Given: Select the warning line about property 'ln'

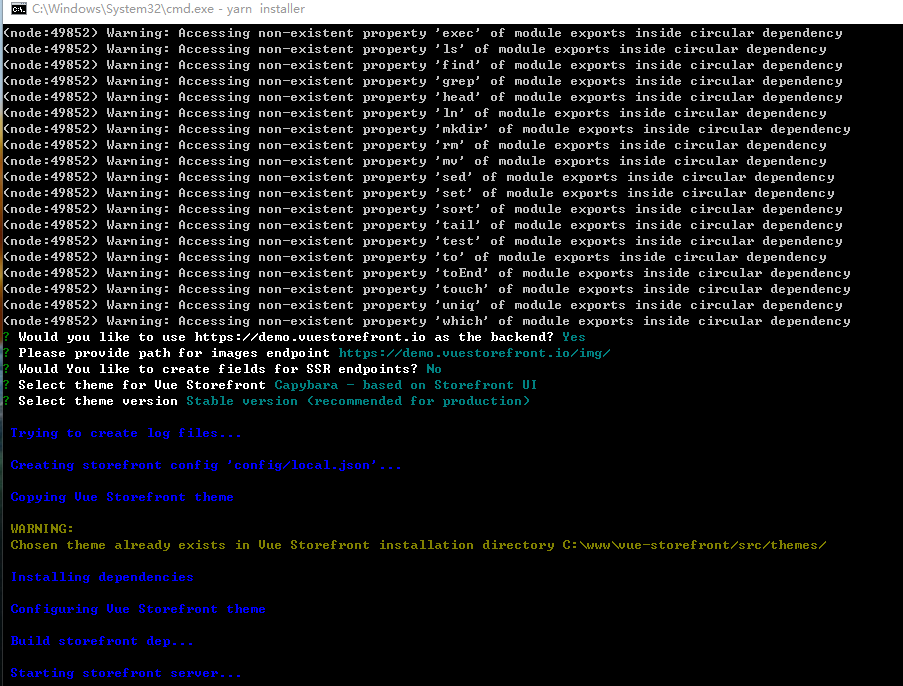Looking at the screenshot, I should click(415, 113).
